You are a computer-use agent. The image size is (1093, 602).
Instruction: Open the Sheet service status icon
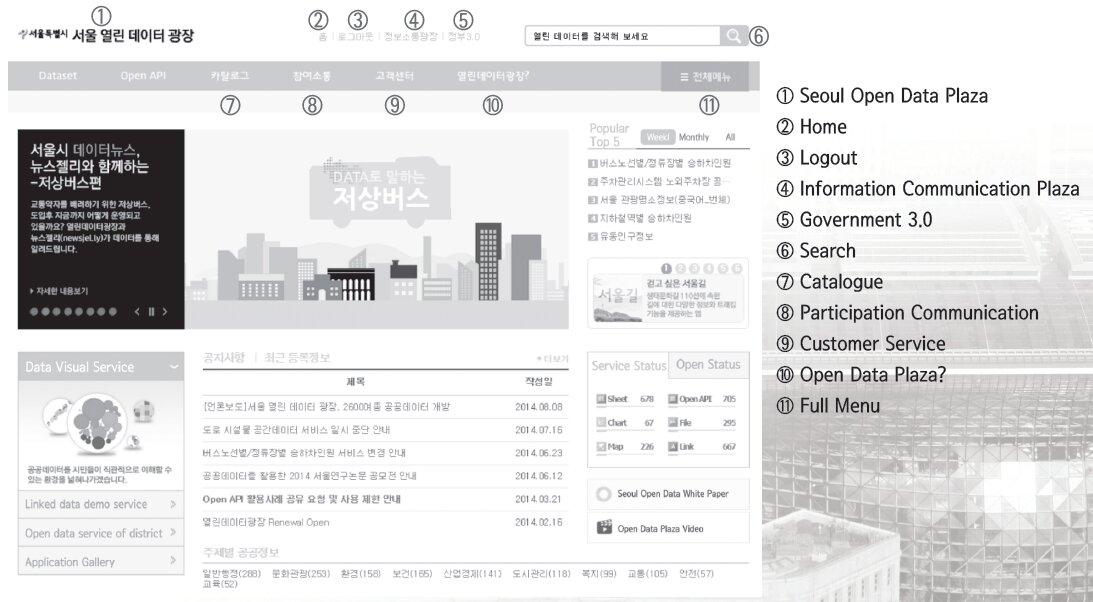pos(602,399)
